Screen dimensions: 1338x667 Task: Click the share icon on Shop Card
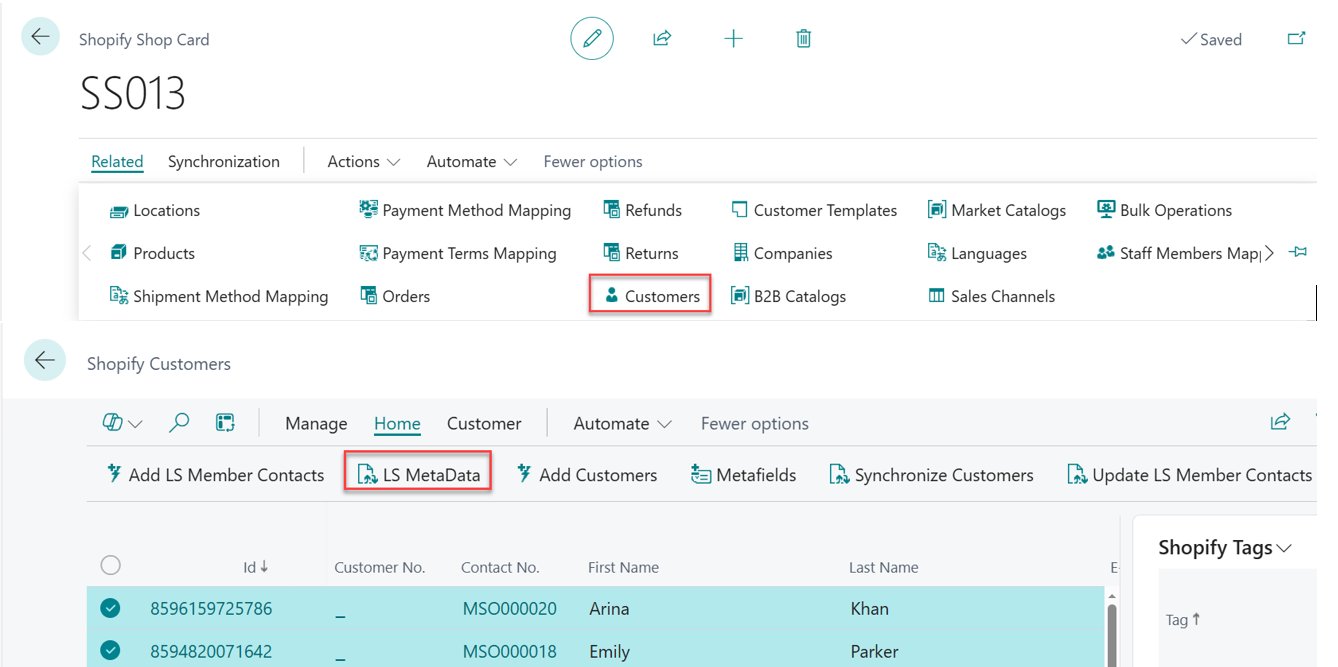662,39
